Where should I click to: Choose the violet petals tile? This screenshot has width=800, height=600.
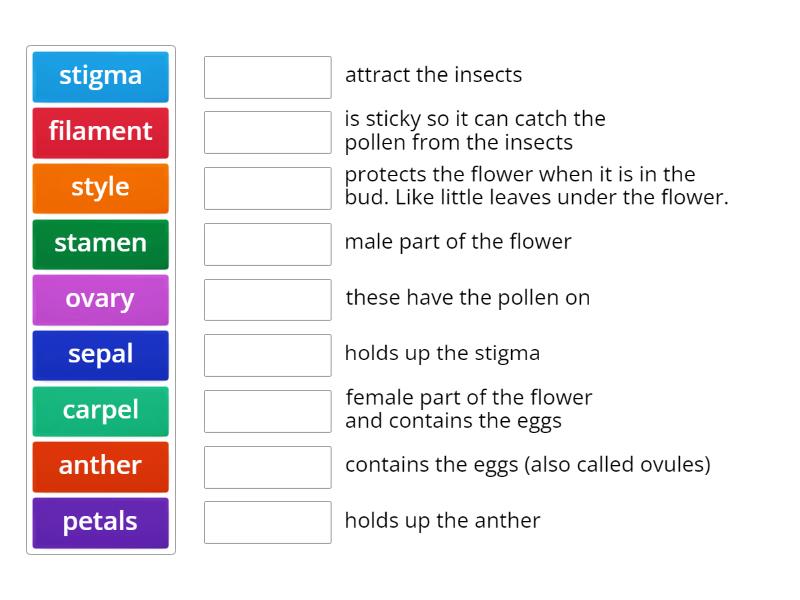(100, 522)
